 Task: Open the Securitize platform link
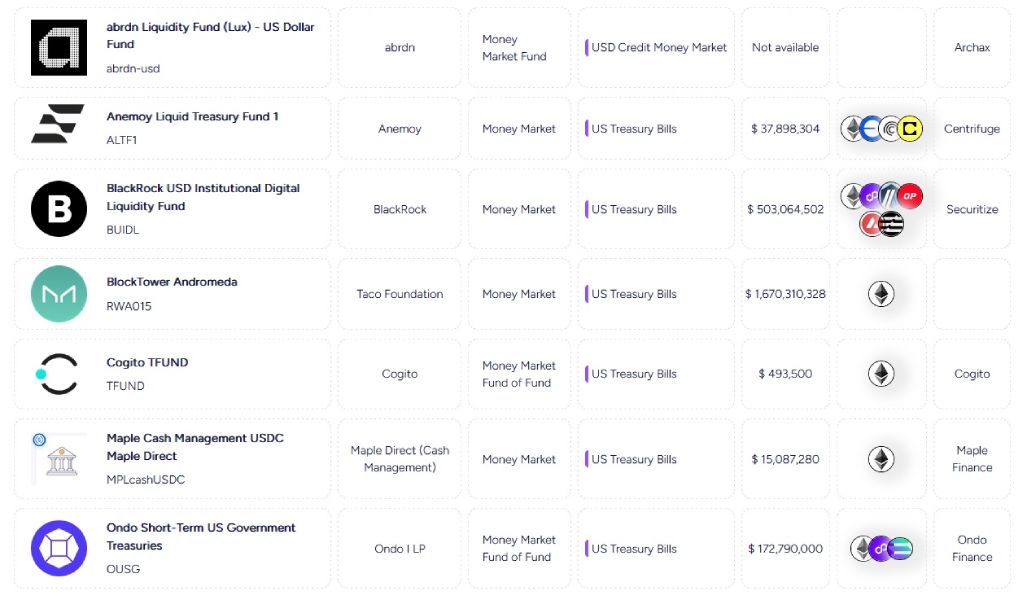click(x=972, y=209)
